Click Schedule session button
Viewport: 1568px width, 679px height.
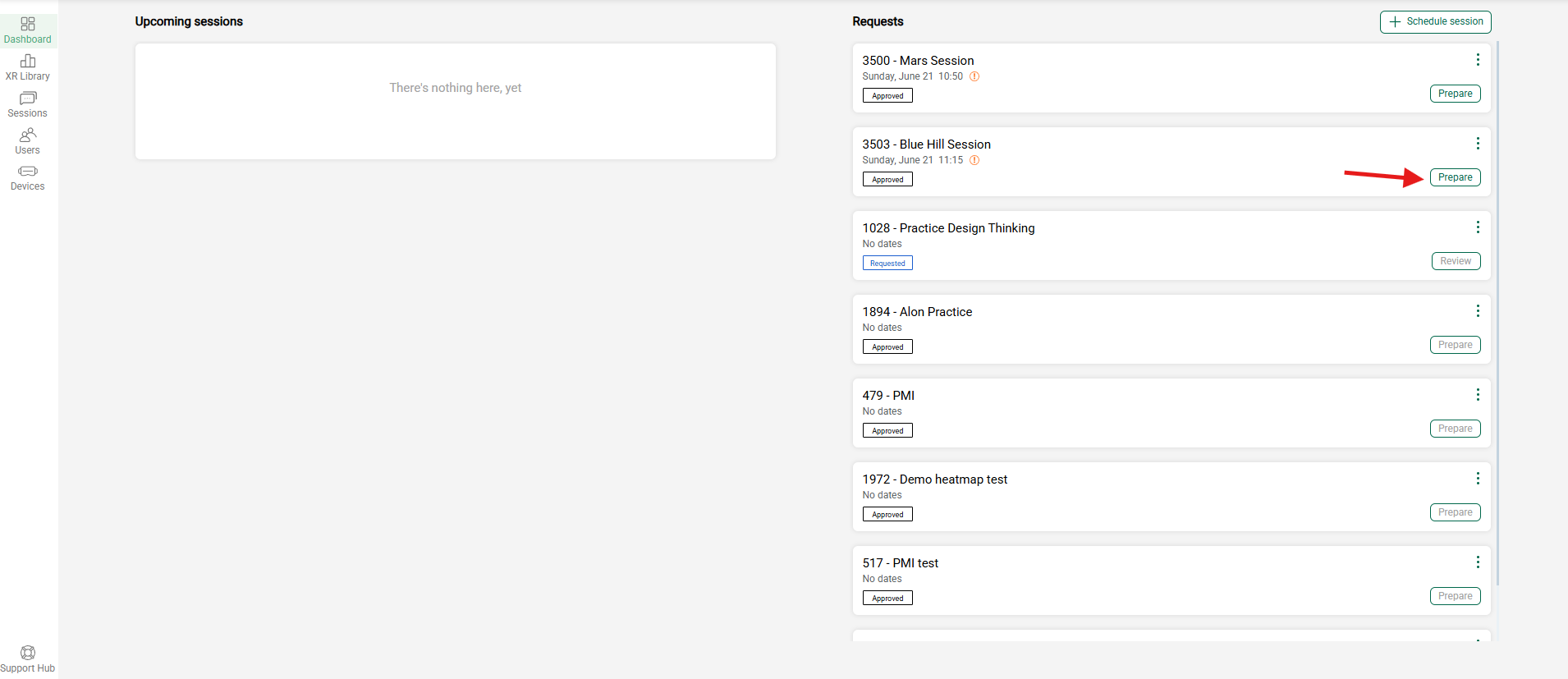point(1436,22)
